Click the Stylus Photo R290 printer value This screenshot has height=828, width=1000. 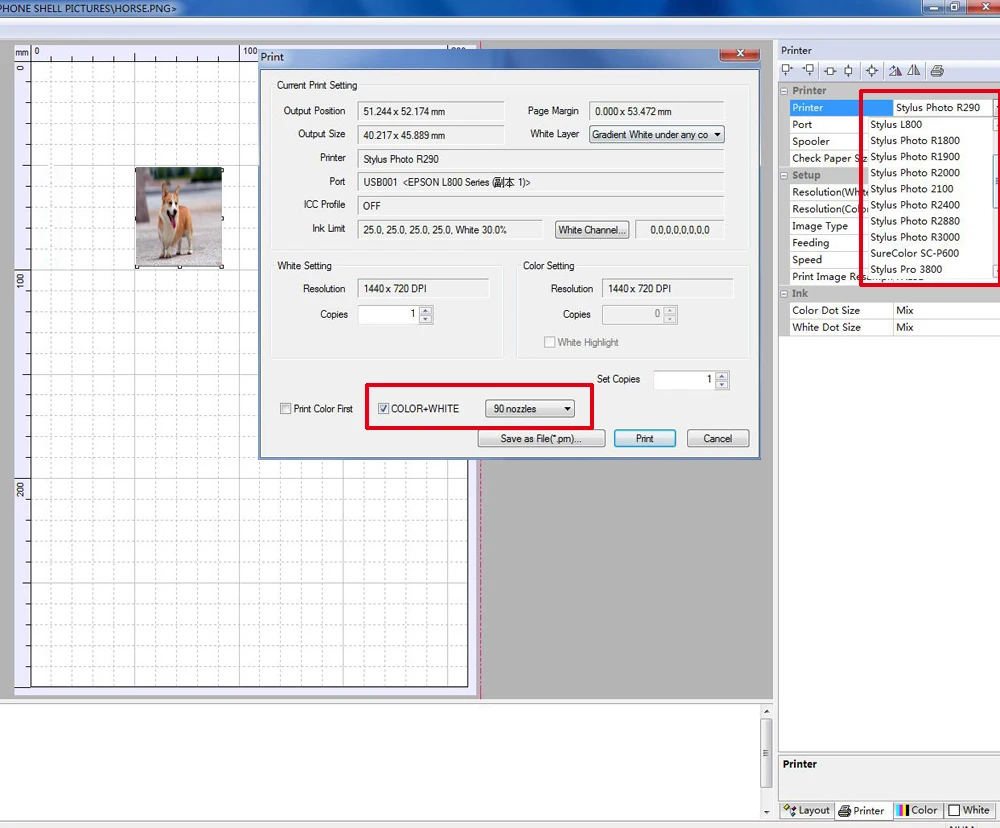point(938,108)
